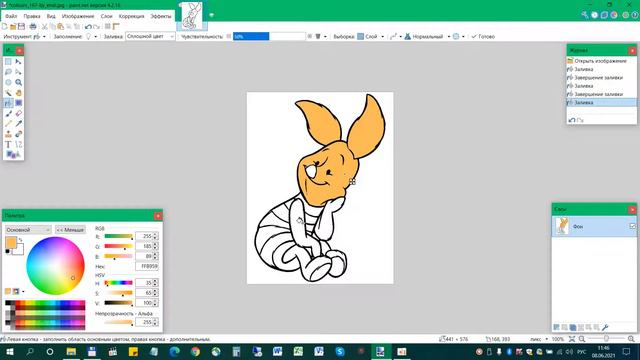The width and height of the screenshot is (640, 360).
Task: Select the Zoom magnifier tool
Action: (18, 82)
